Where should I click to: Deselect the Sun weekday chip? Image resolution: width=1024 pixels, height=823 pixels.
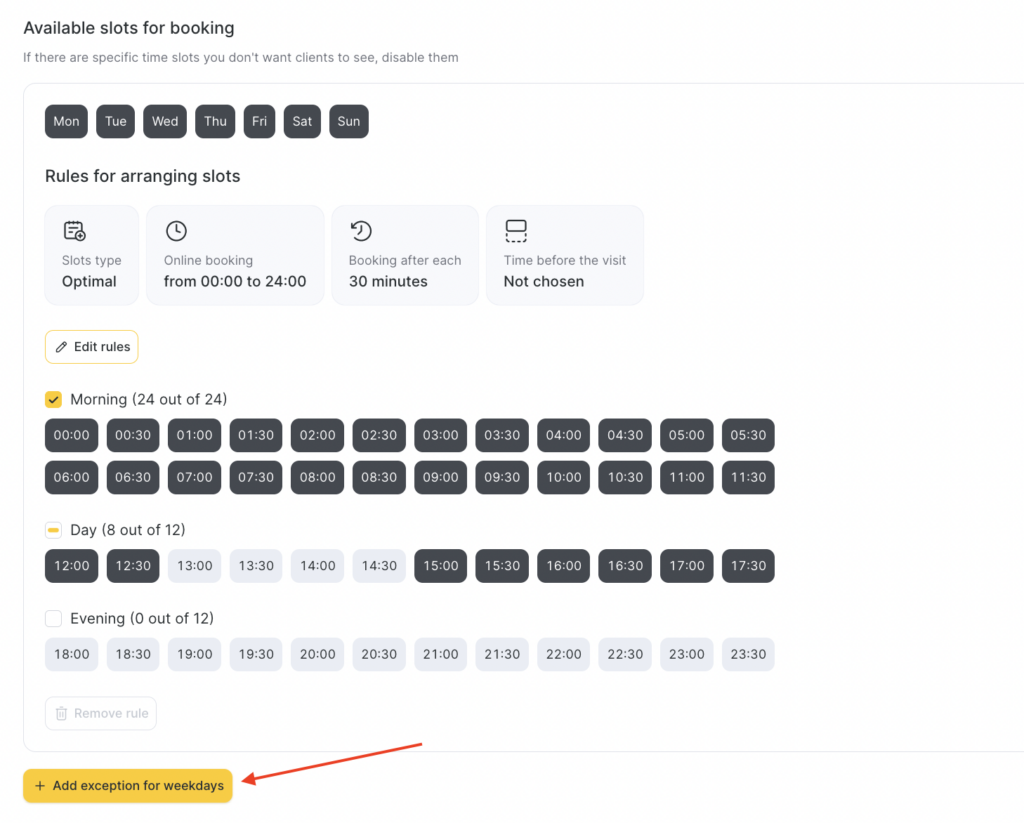tap(349, 122)
